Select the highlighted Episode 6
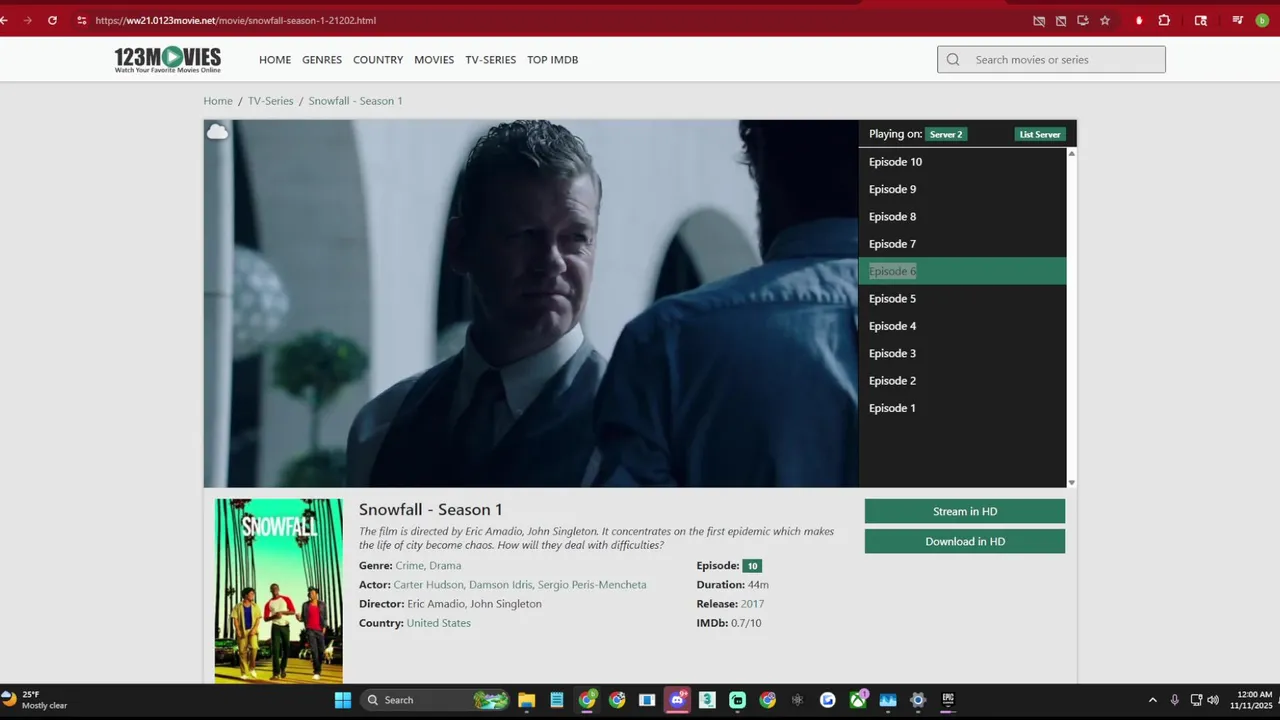 [962, 271]
